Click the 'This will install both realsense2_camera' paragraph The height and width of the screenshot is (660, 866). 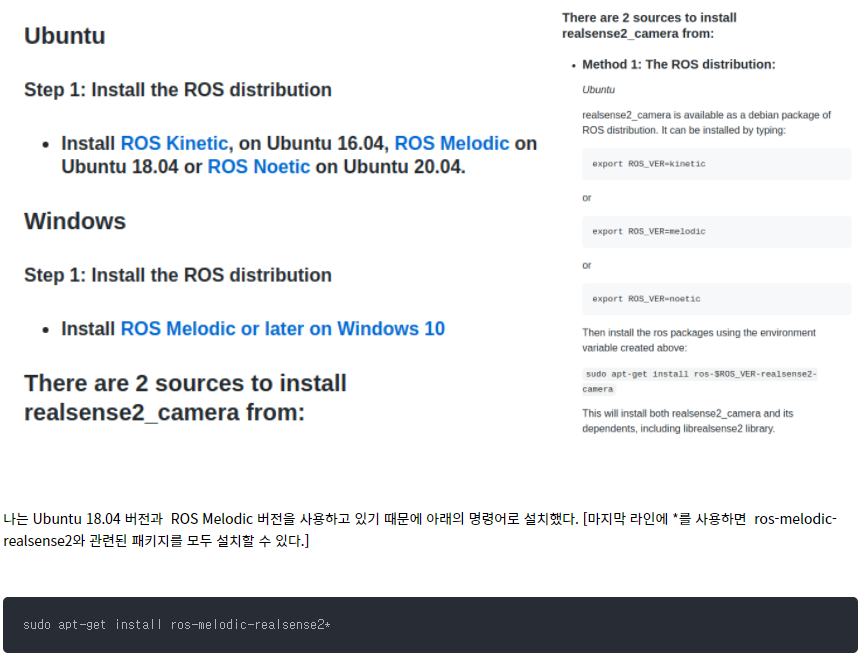coord(688,421)
